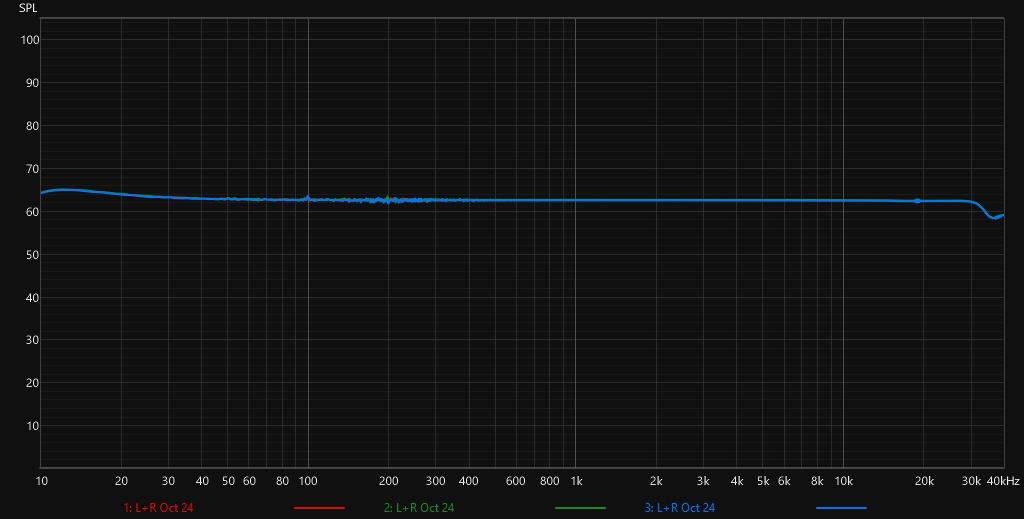Click the blue trace line sample in legend
Screen dimensions: 1024x519
point(841,507)
